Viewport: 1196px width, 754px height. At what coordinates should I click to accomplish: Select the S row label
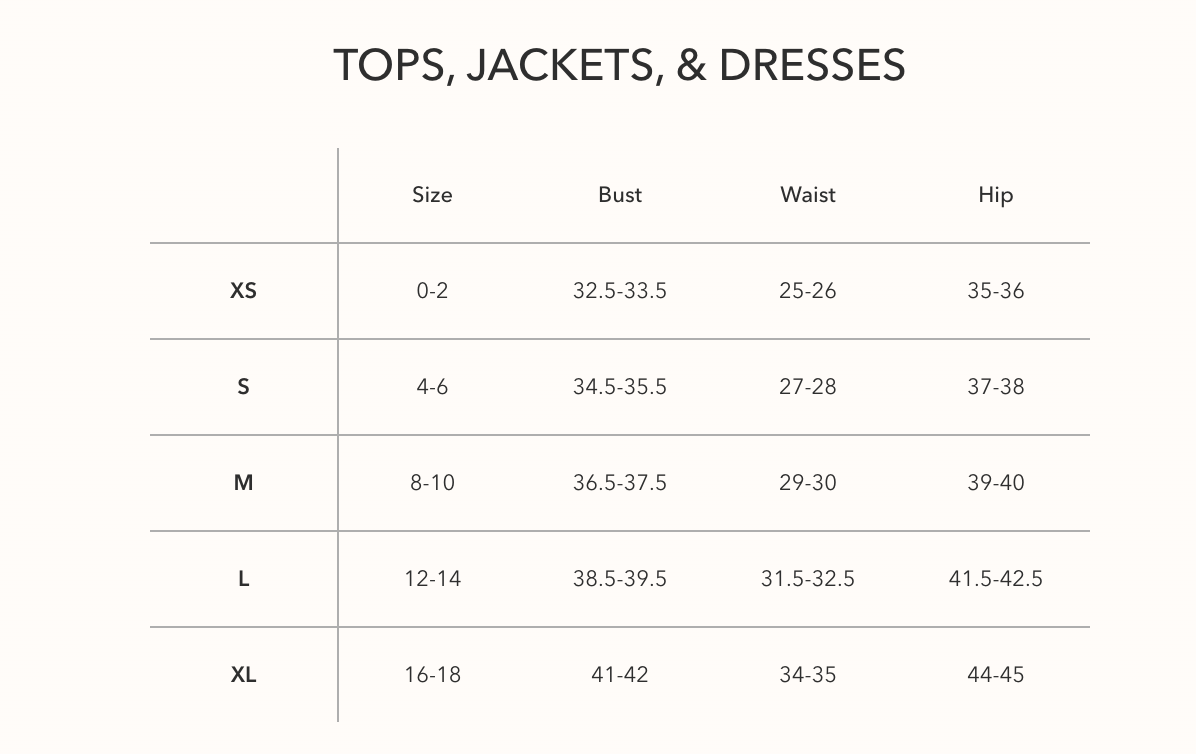point(243,387)
